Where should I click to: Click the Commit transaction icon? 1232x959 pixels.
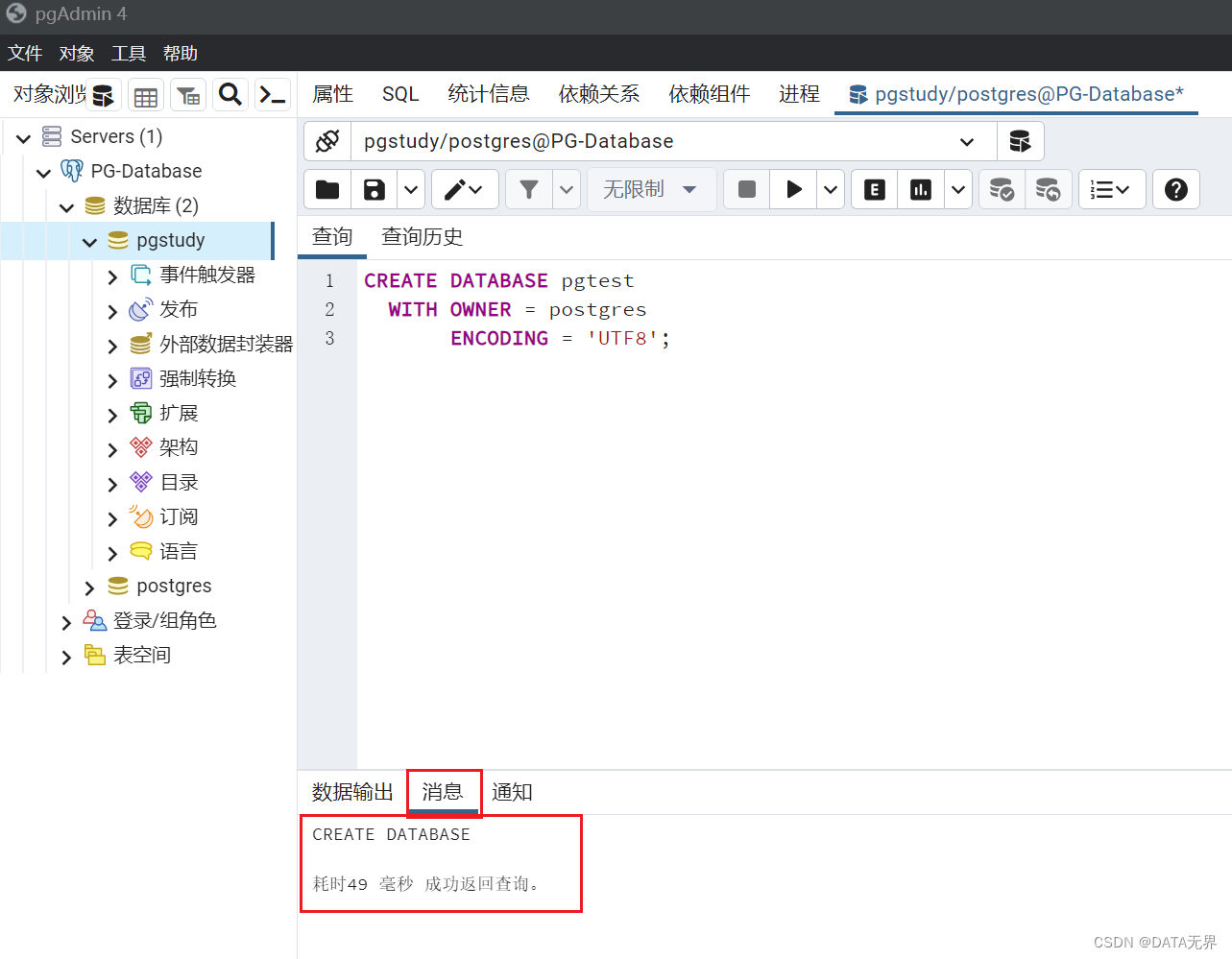(1002, 189)
